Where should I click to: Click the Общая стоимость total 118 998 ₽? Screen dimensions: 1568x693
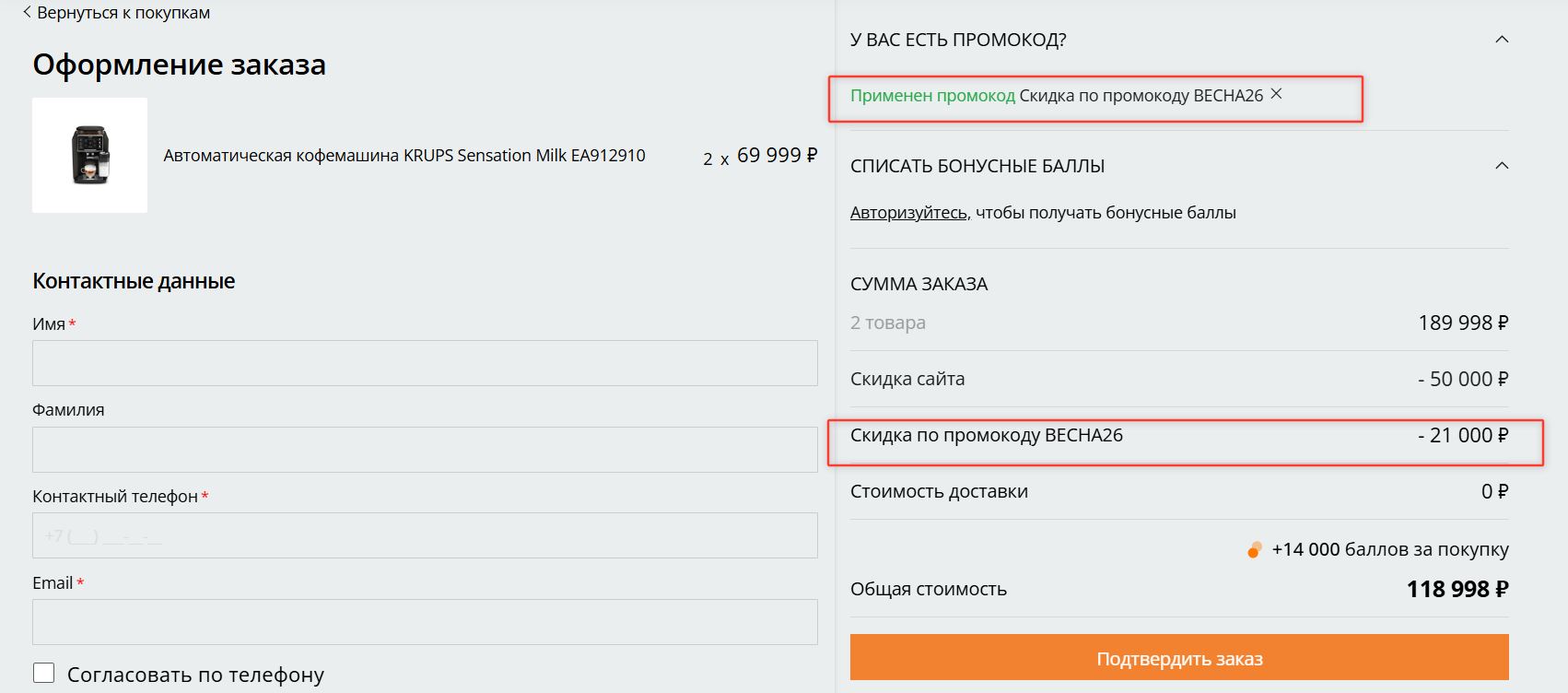1457,590
